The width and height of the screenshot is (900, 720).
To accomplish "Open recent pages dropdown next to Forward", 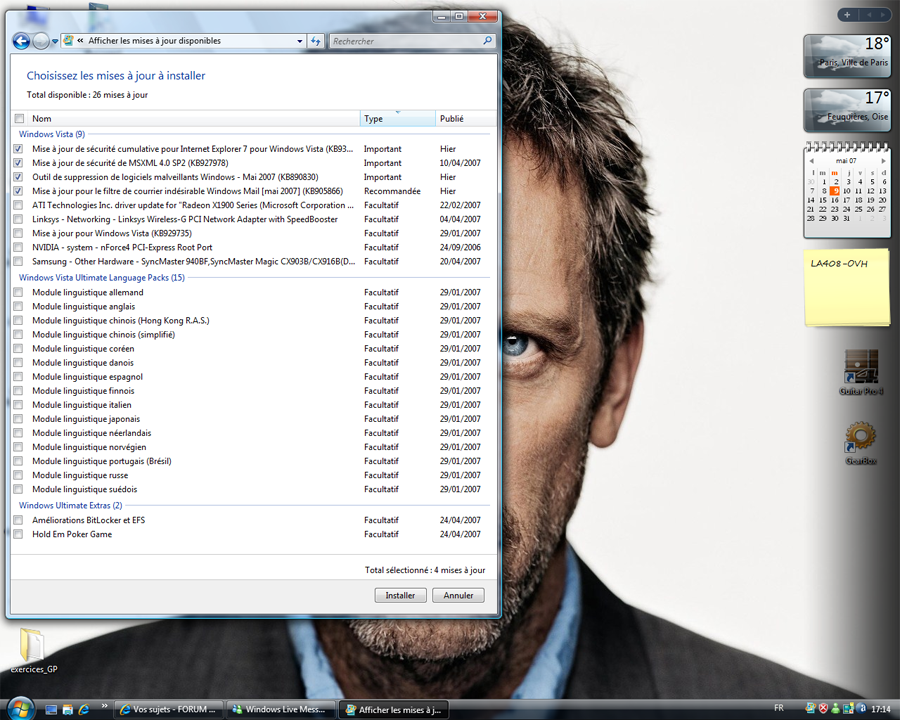I will 54,41.
